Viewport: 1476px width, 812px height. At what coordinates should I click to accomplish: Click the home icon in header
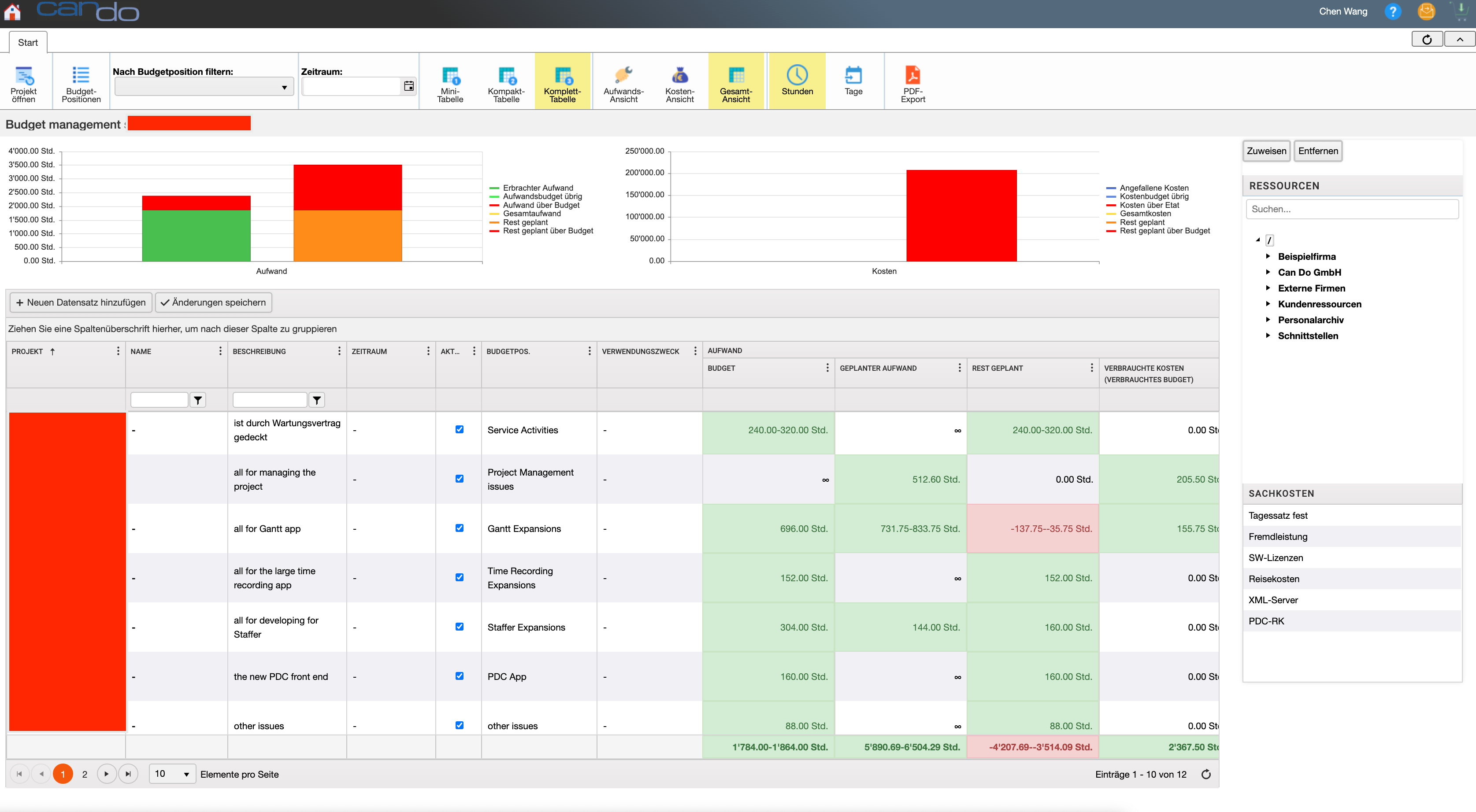tap(12, 11)
